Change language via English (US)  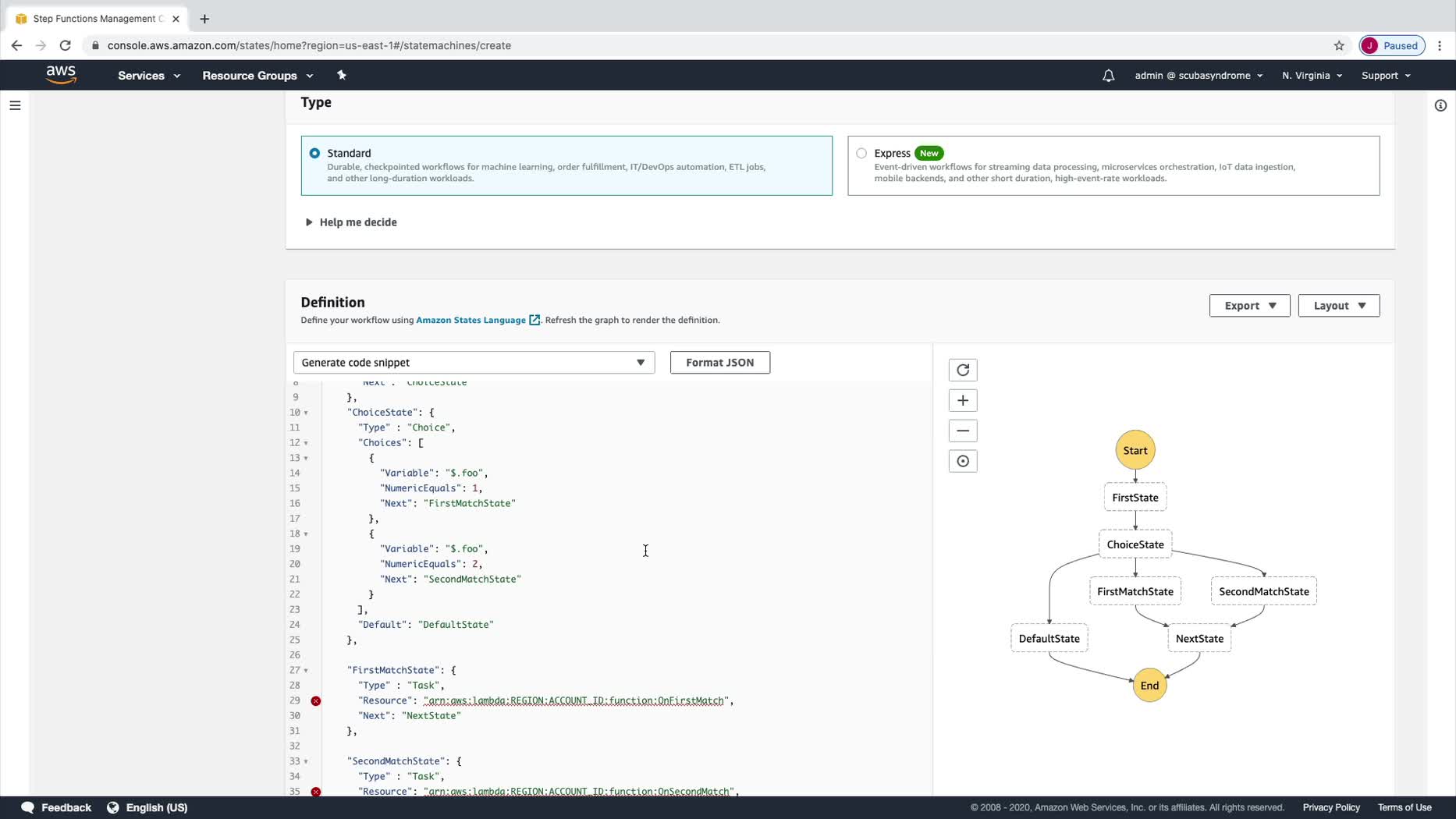[x=157, y=807]
